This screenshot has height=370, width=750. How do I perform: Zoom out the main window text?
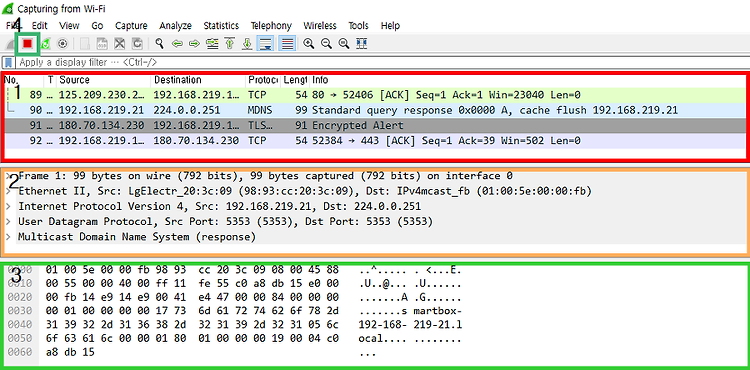pos(326,44)
